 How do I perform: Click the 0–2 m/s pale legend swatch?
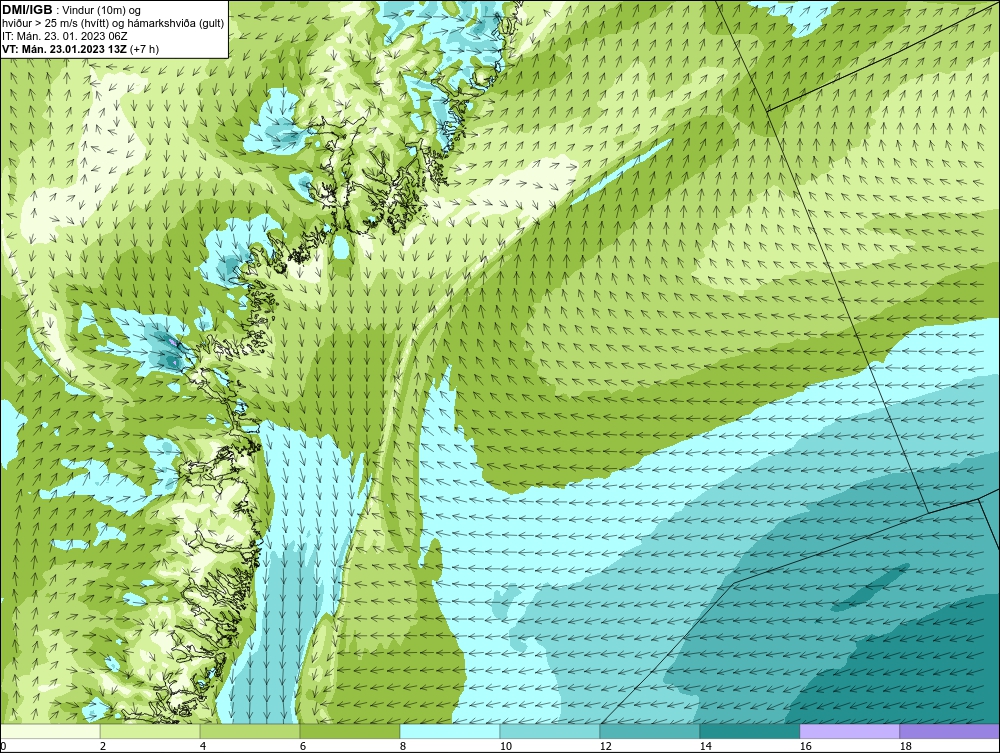pos(50,731)
